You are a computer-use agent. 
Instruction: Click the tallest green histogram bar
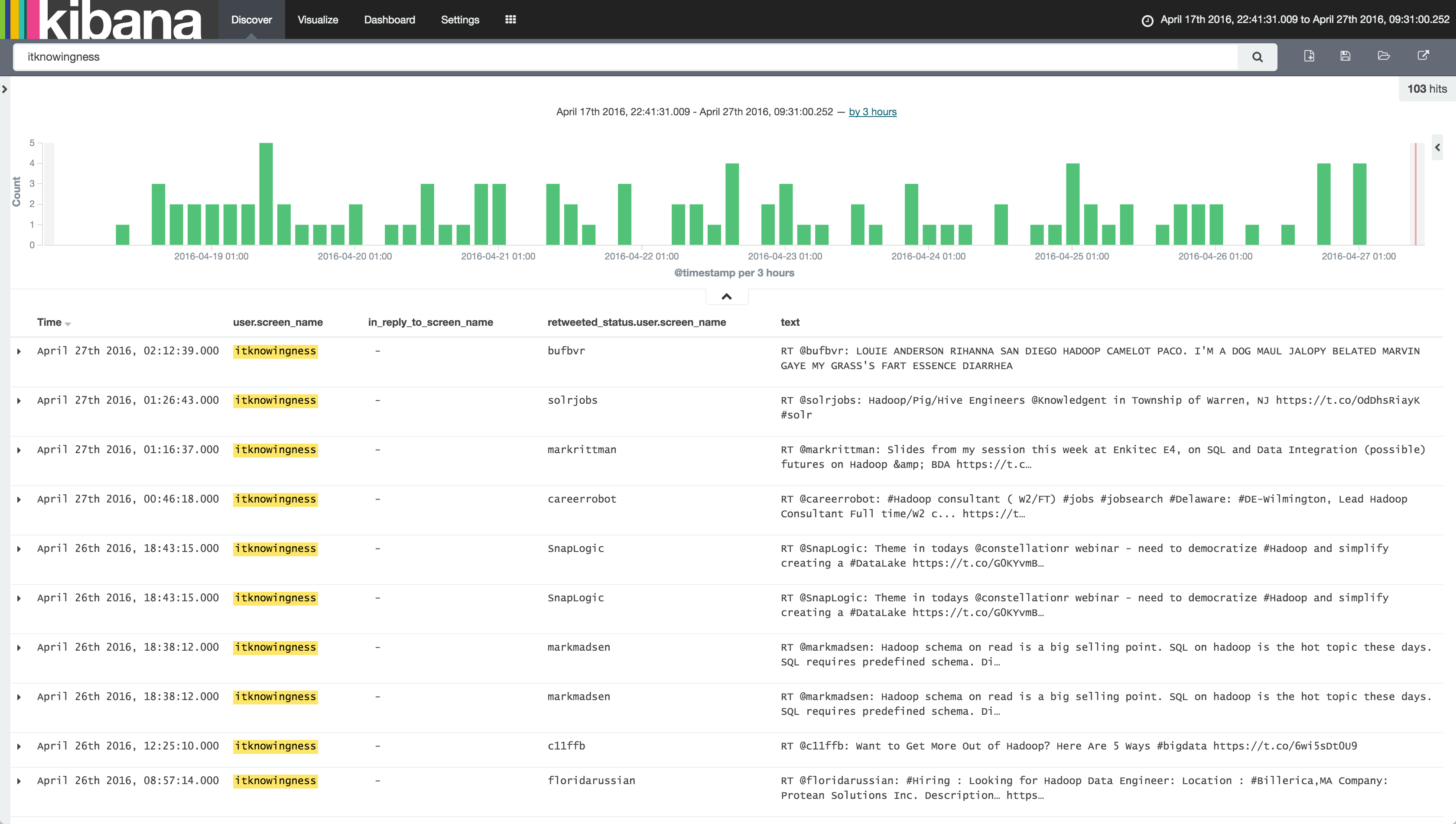(266, 194)
